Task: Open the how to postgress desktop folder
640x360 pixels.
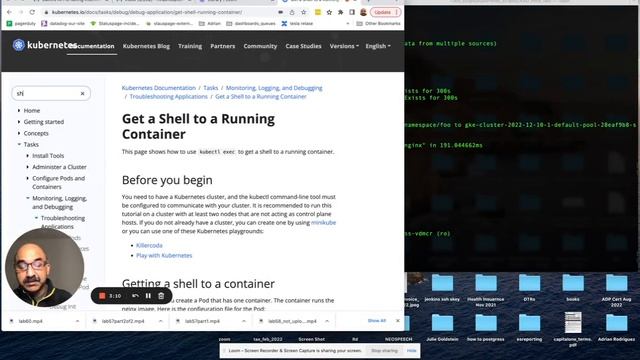Action: tap(486, 328)
